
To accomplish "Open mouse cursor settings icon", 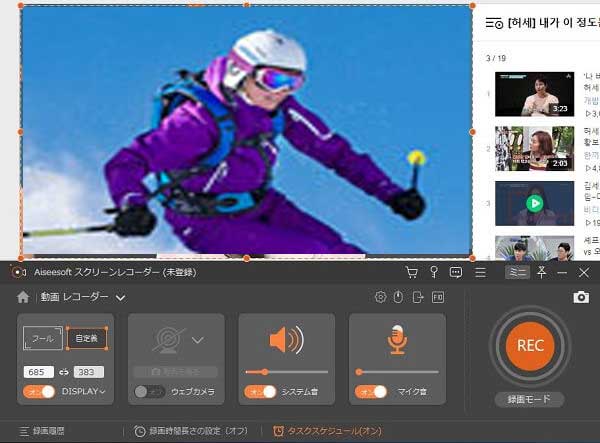I will click(398, 297).
